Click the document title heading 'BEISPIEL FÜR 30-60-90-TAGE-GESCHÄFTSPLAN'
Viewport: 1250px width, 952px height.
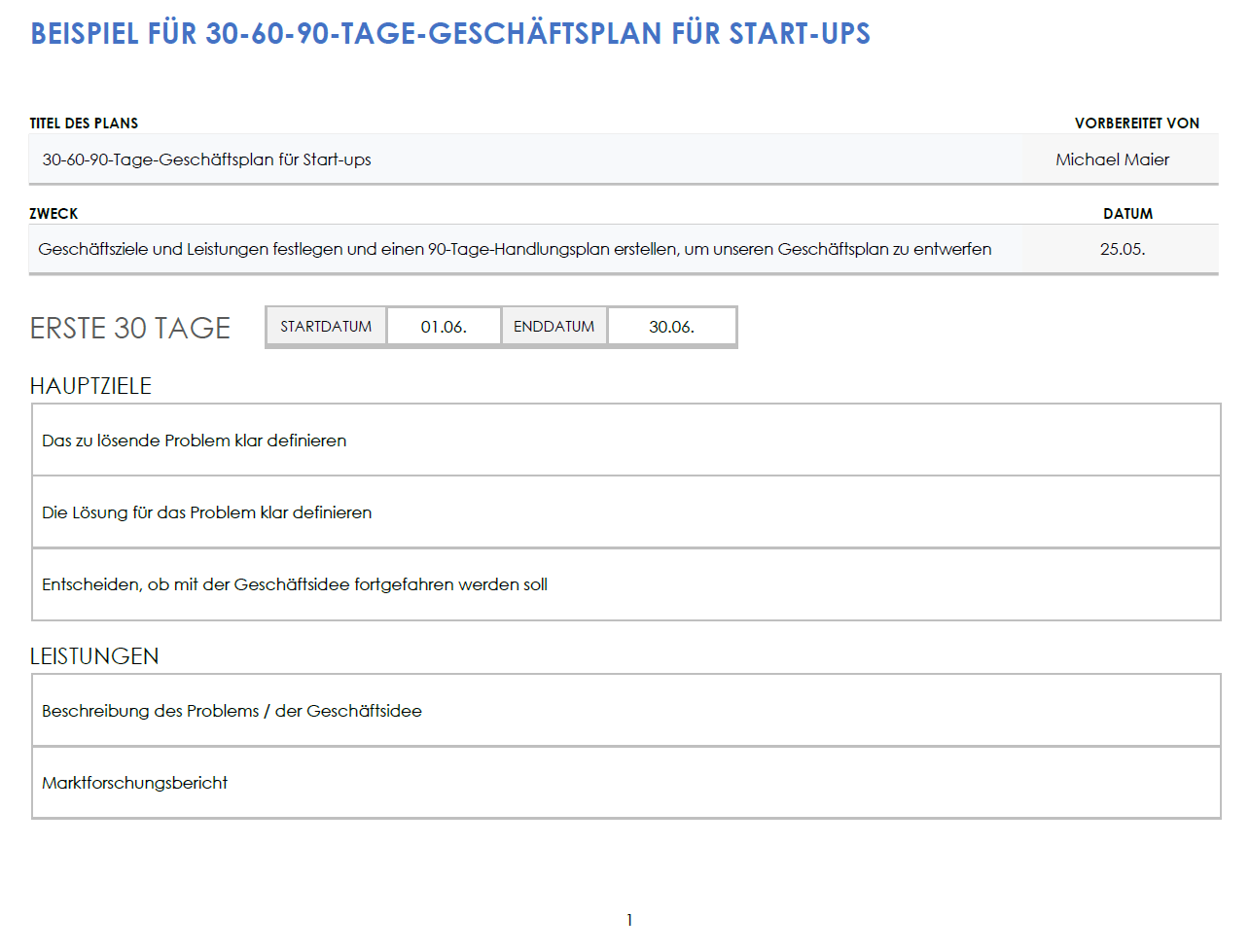click(450, 33)
